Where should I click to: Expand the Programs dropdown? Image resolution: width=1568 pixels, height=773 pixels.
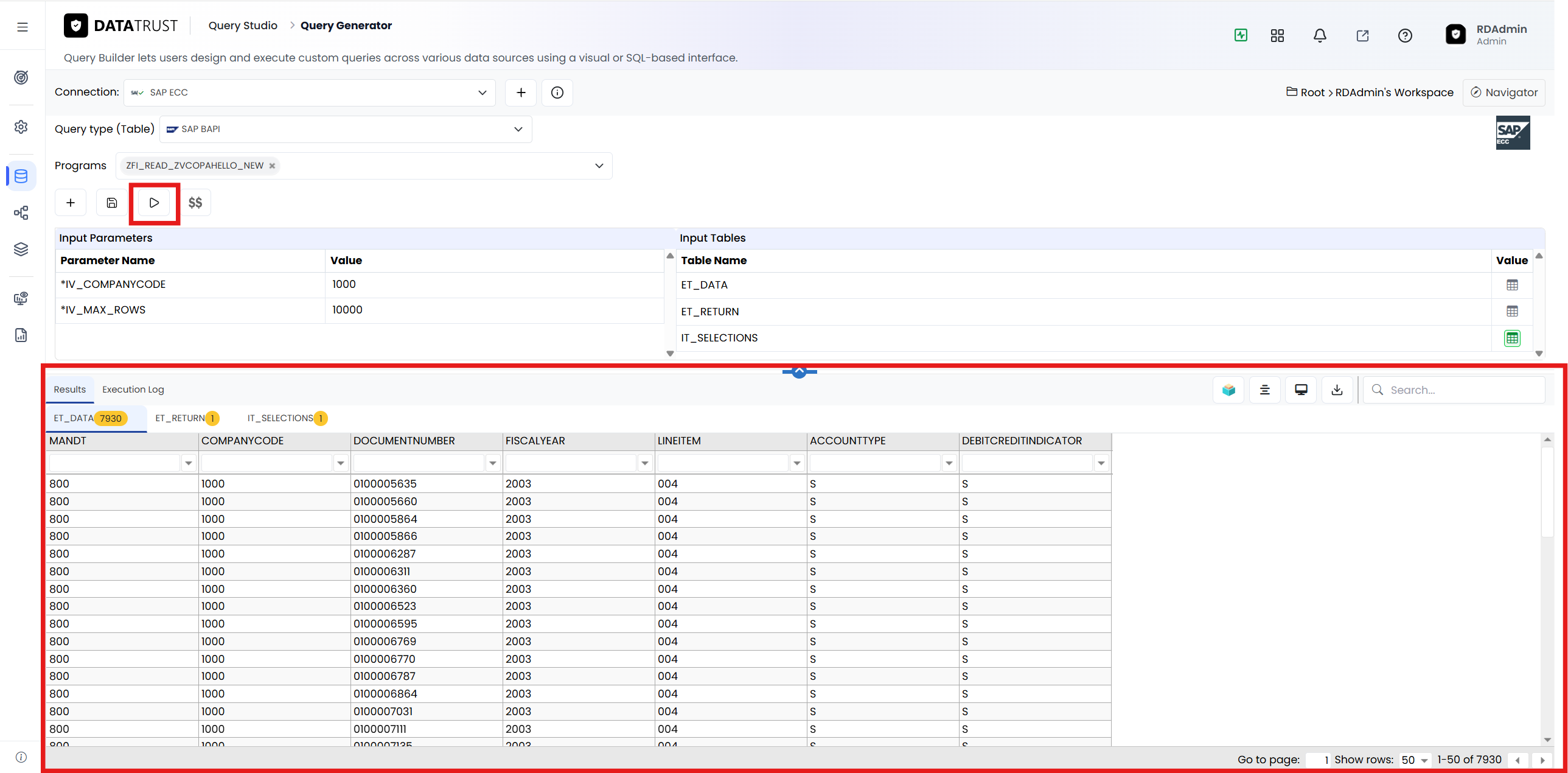(599, 166)
